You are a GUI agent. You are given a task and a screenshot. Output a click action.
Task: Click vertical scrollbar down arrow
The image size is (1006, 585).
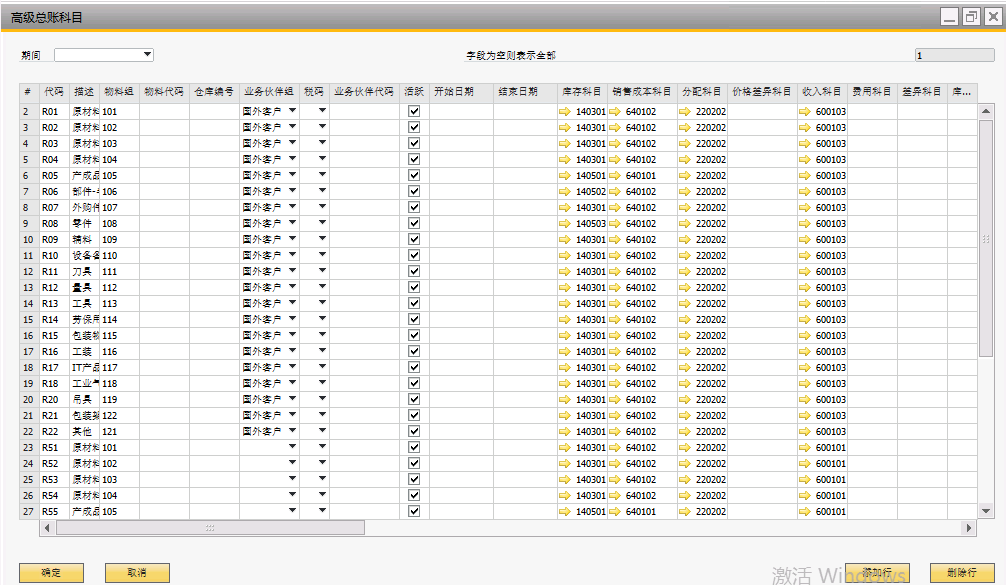tap(986, 511)
